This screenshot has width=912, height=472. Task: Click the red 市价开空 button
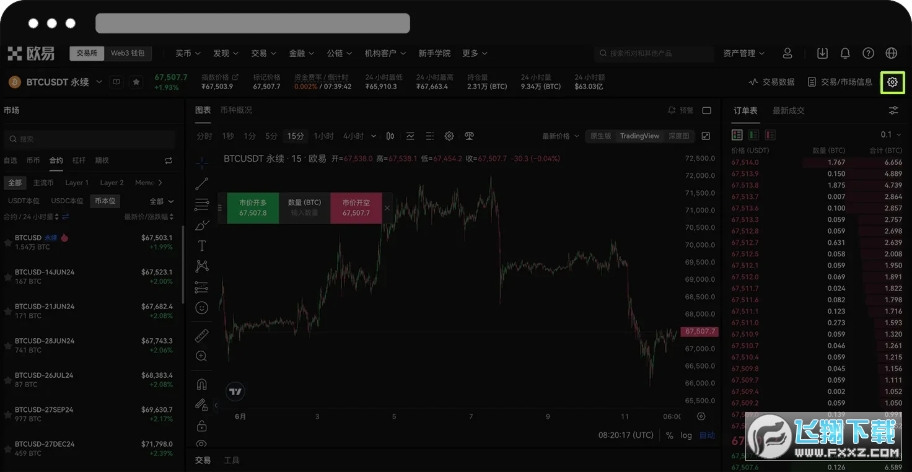click(x=356, y=207)
